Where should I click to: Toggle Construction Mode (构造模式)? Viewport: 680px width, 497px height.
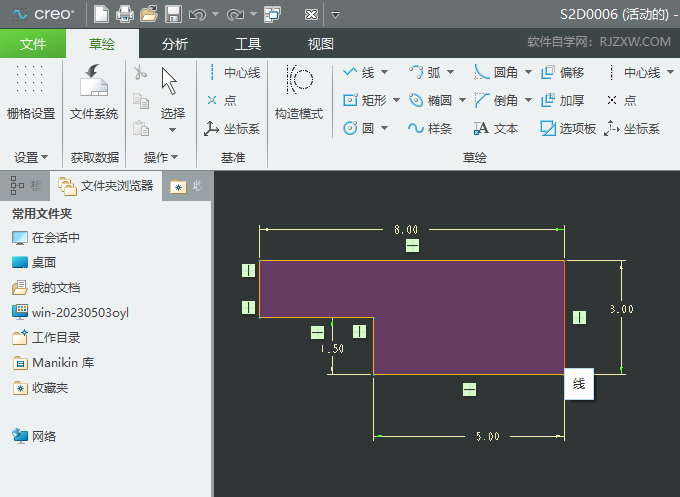(299, 92)
